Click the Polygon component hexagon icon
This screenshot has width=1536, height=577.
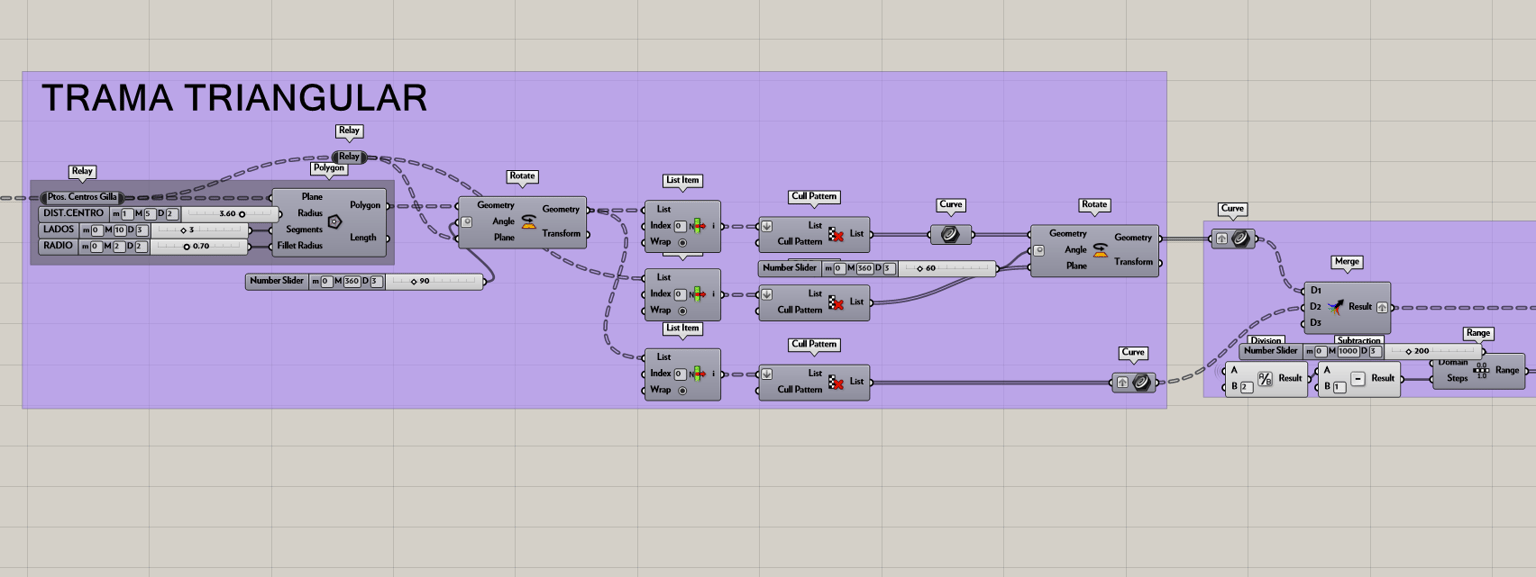click(x=335, y=221)
